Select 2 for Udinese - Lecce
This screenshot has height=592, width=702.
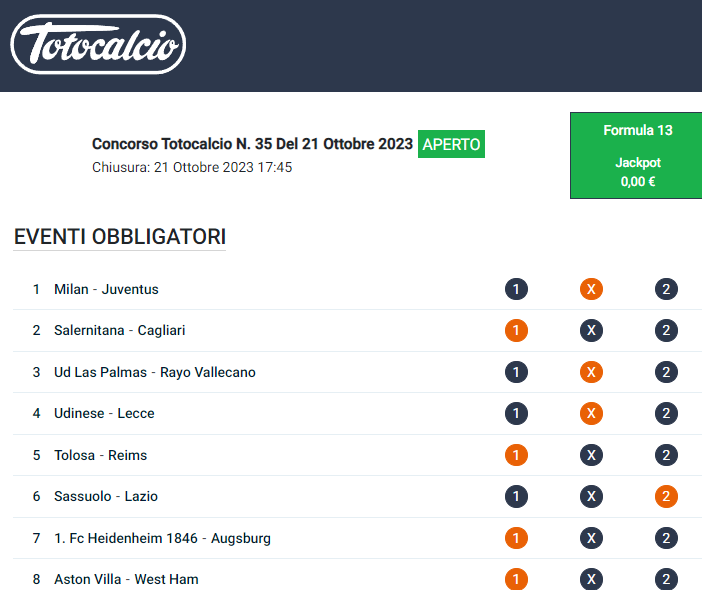[666, 413]
